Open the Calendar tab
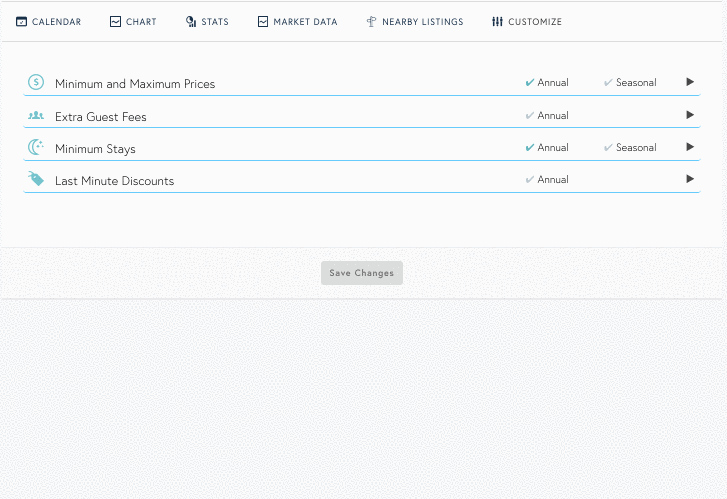727x499 pixels. (x=48, y=22)
